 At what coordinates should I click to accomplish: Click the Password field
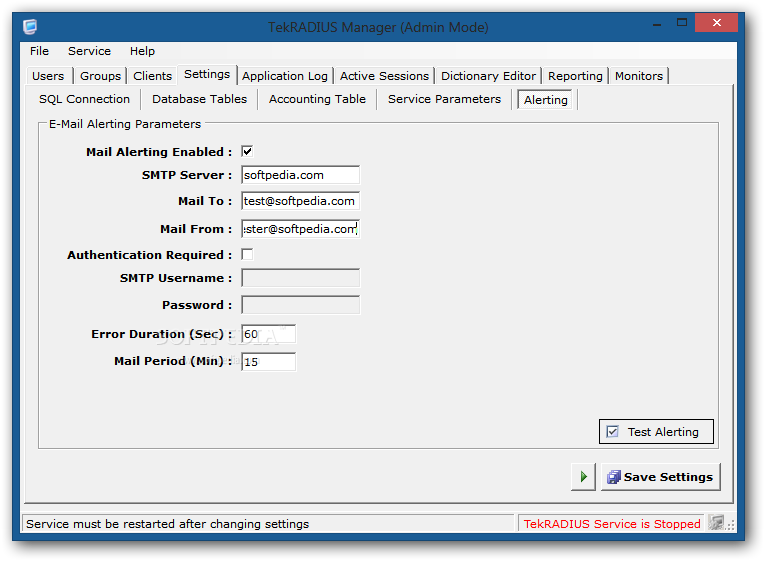pos(301,305)
